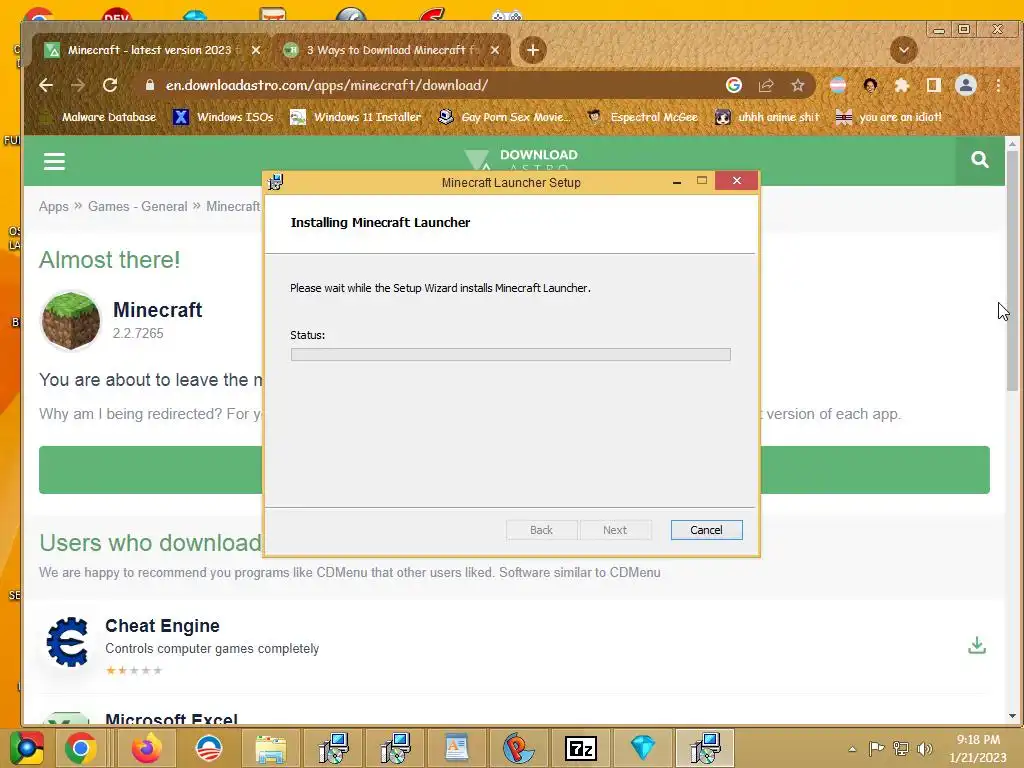Click the Apps breadcrumb link
This screenshot has height=768, width=1024.
54,206
